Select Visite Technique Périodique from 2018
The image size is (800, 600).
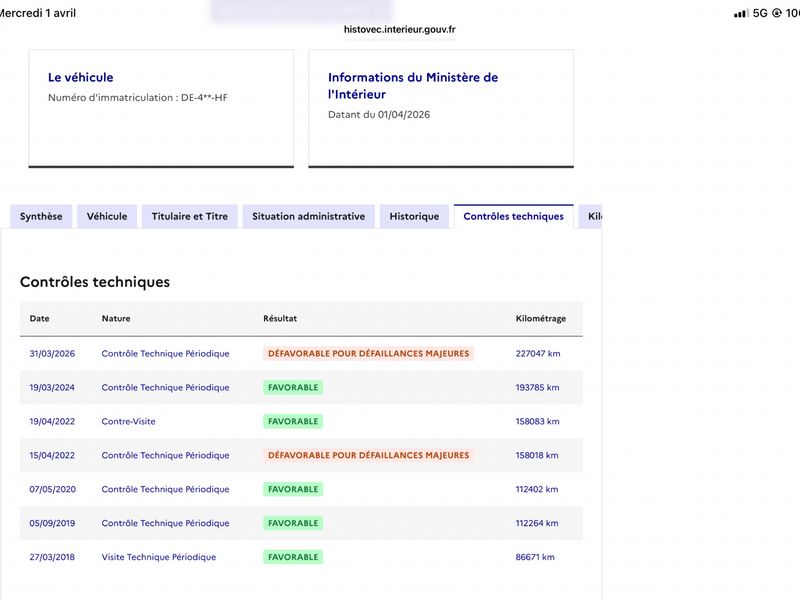click(158, 557)
